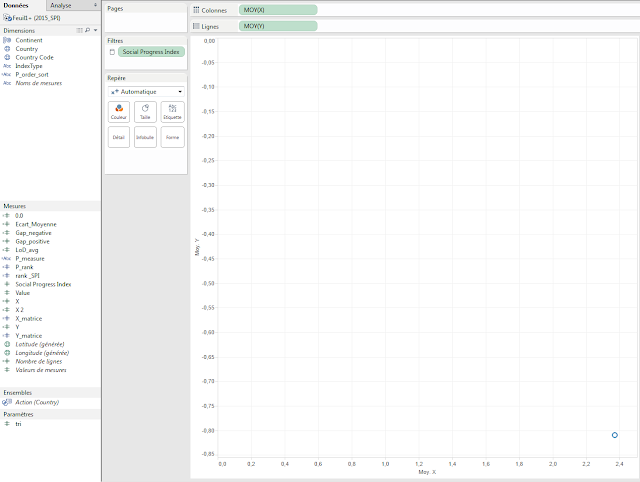640x482 pixels.
Task: Click the globe icon beside Country
Action: coord(7,49)
